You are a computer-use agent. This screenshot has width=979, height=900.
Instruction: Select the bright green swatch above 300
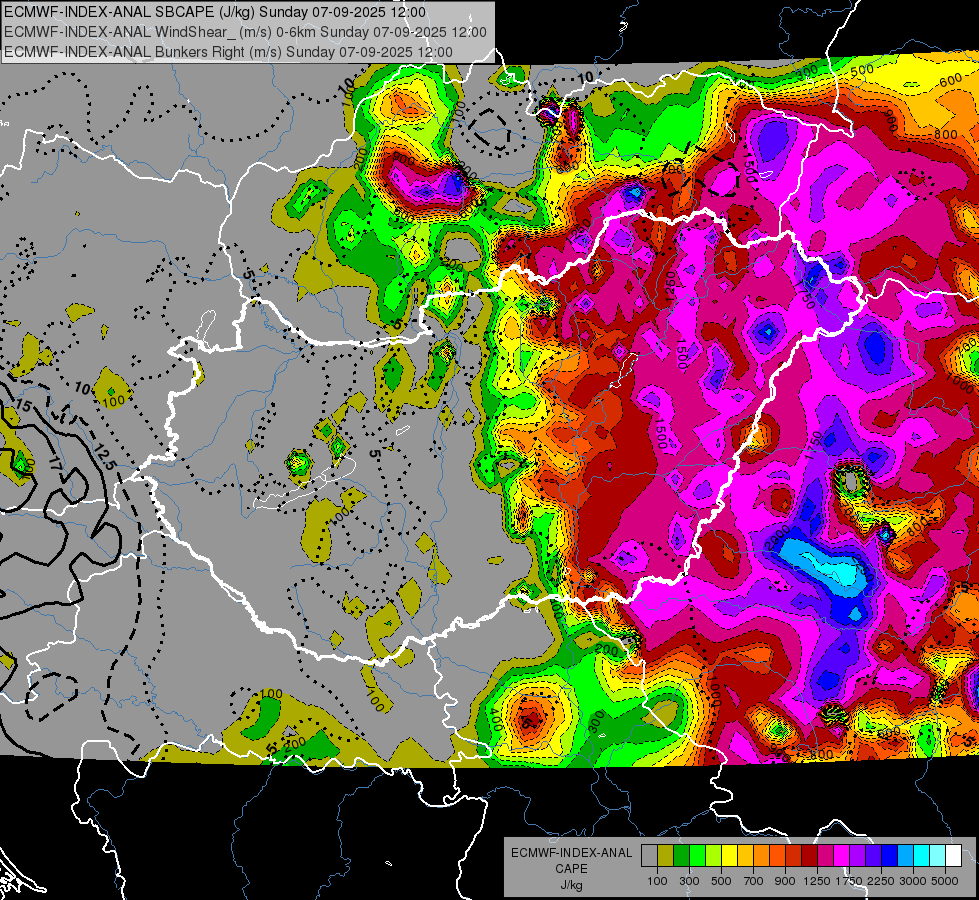point(697,855)
